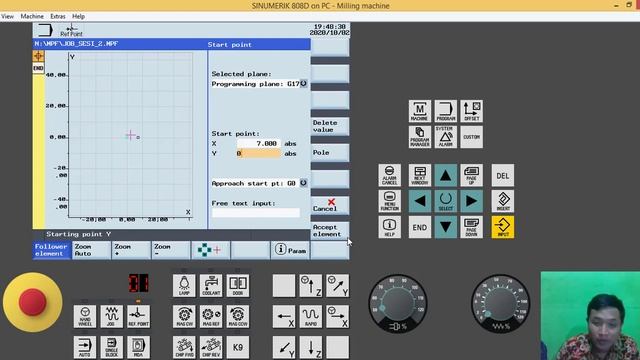This screenshot has height=360, width=640.
Task: Click the Zoom - softkey
Action: click(170, 250)
